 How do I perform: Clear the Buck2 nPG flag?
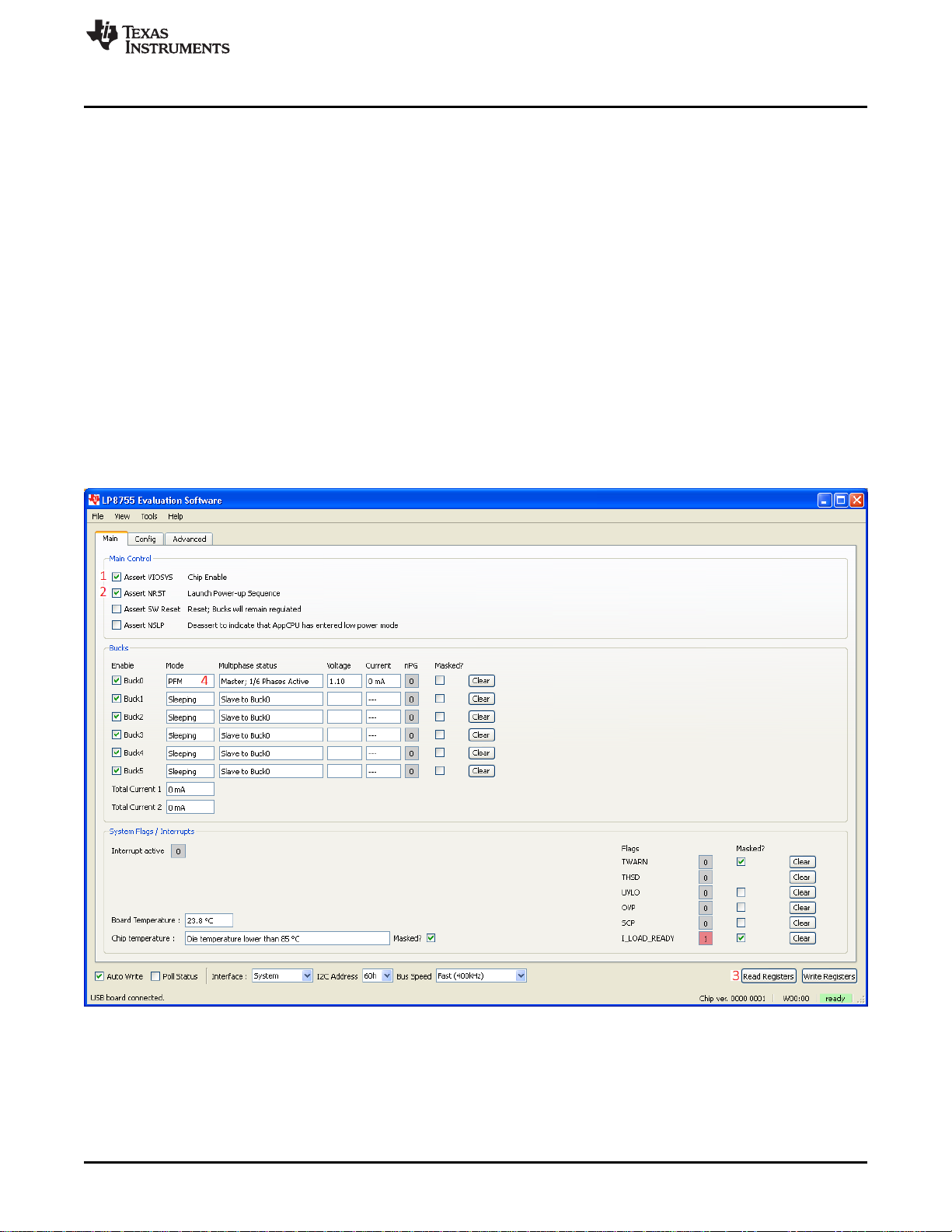point(482,717)
